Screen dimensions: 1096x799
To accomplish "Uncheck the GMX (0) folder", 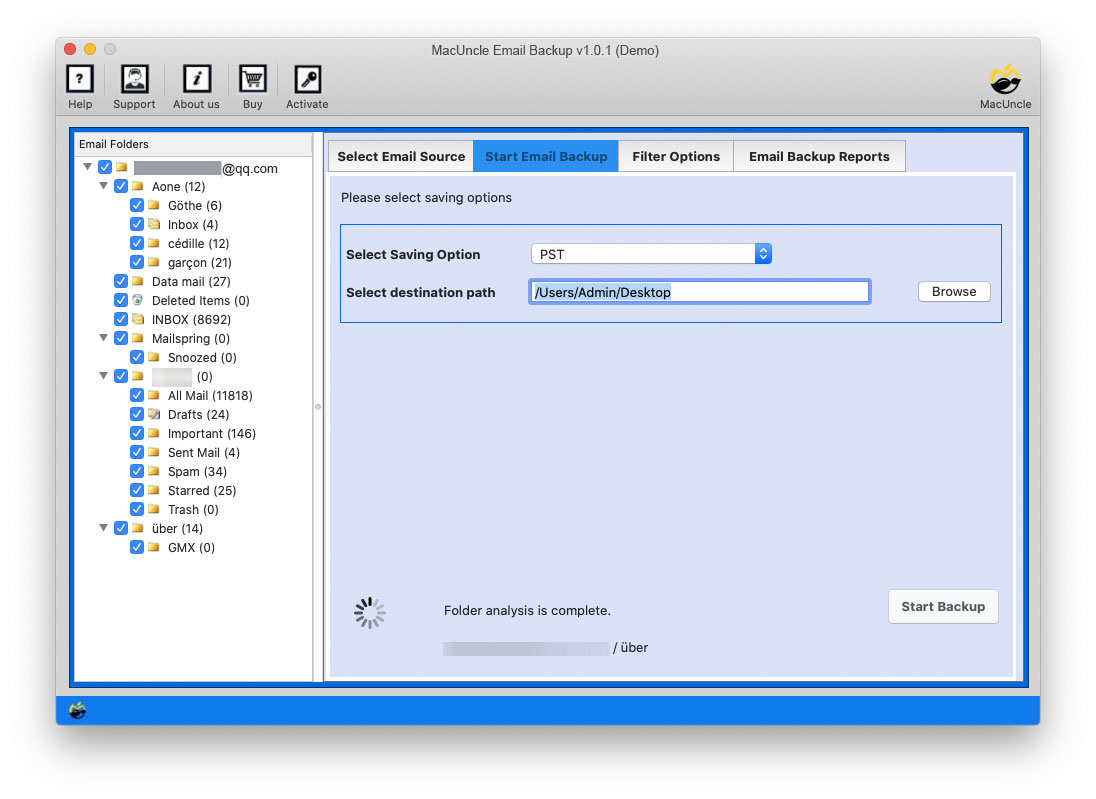I will coord(137,547).
